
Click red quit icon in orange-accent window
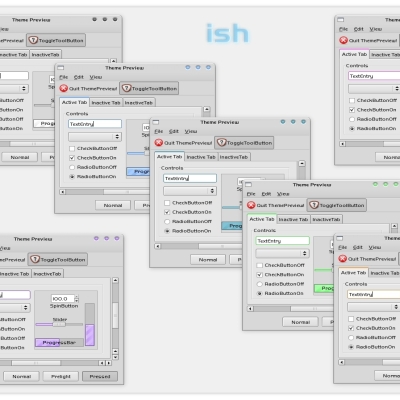coord(342,259)
